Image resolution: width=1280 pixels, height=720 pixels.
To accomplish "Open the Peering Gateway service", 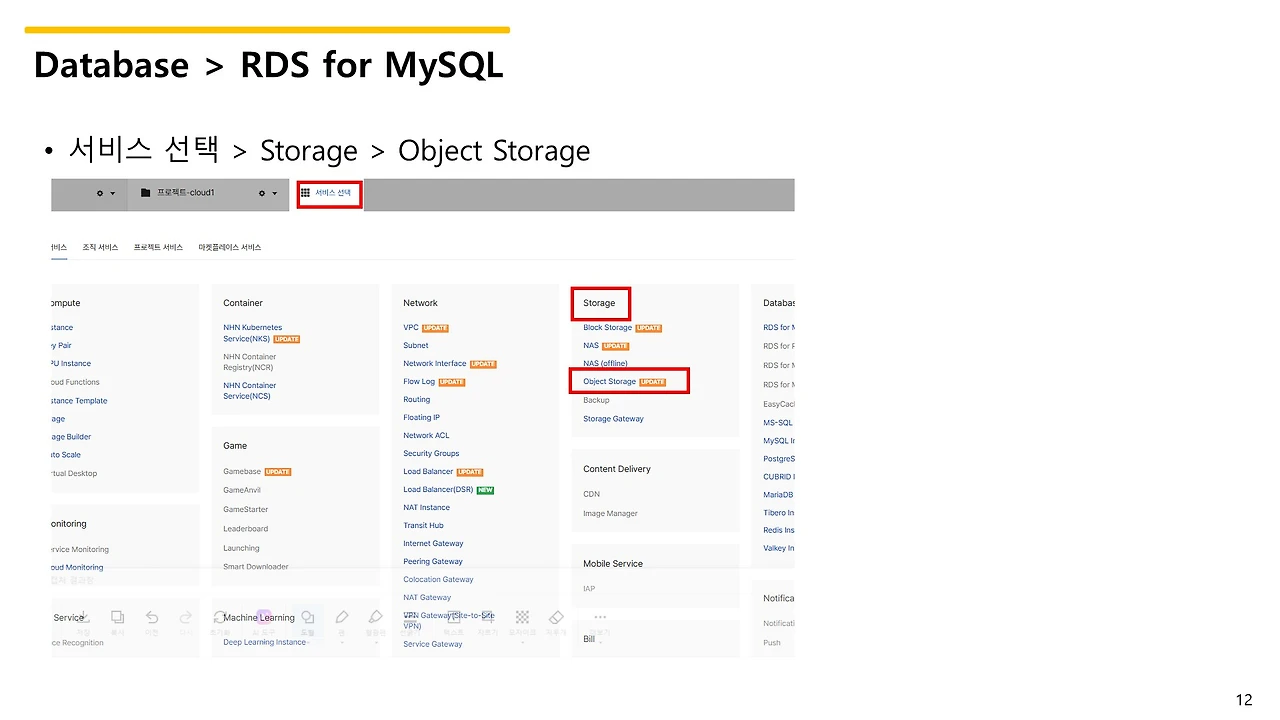I will coord(433,561).
